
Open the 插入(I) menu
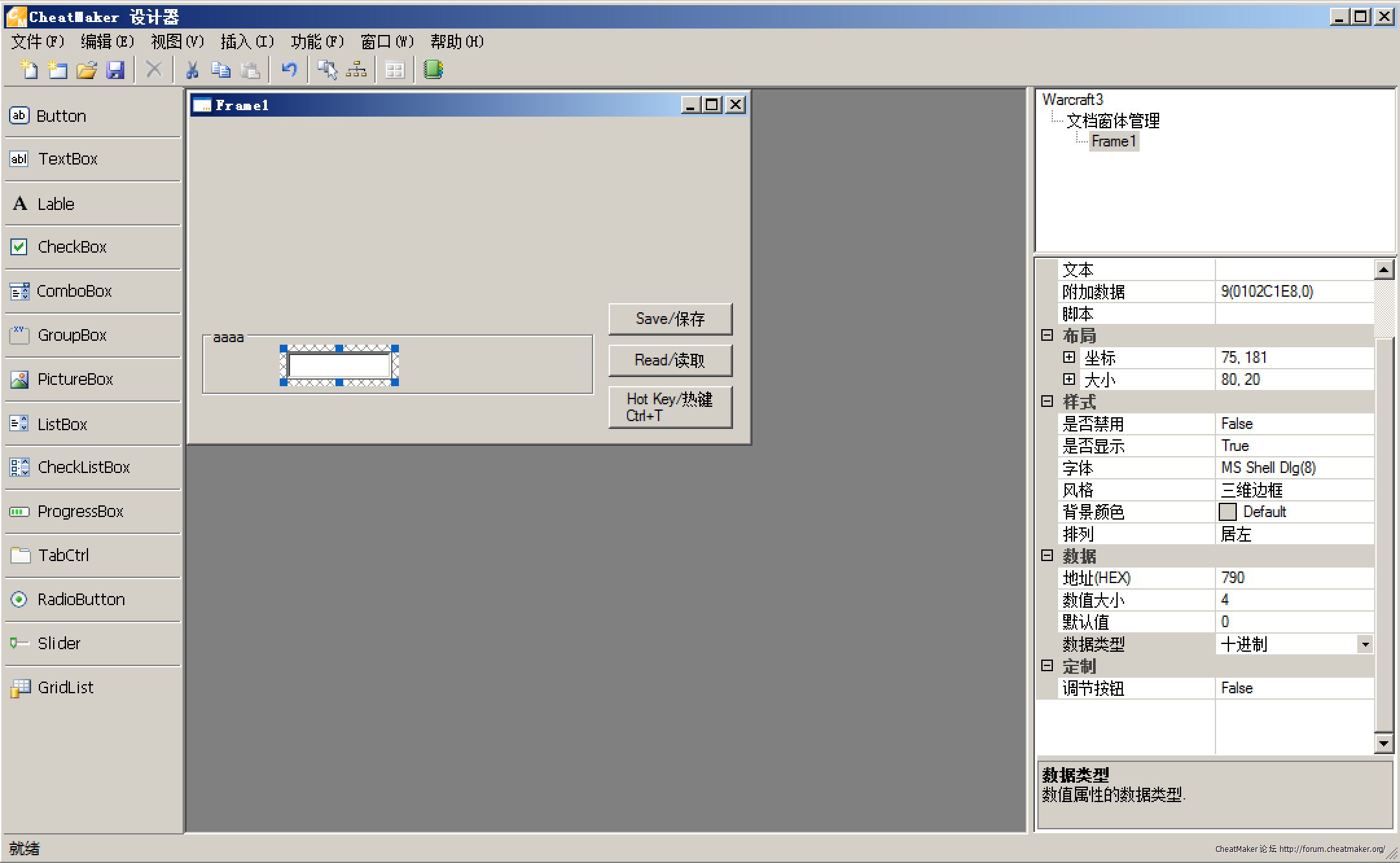[247, 42]
